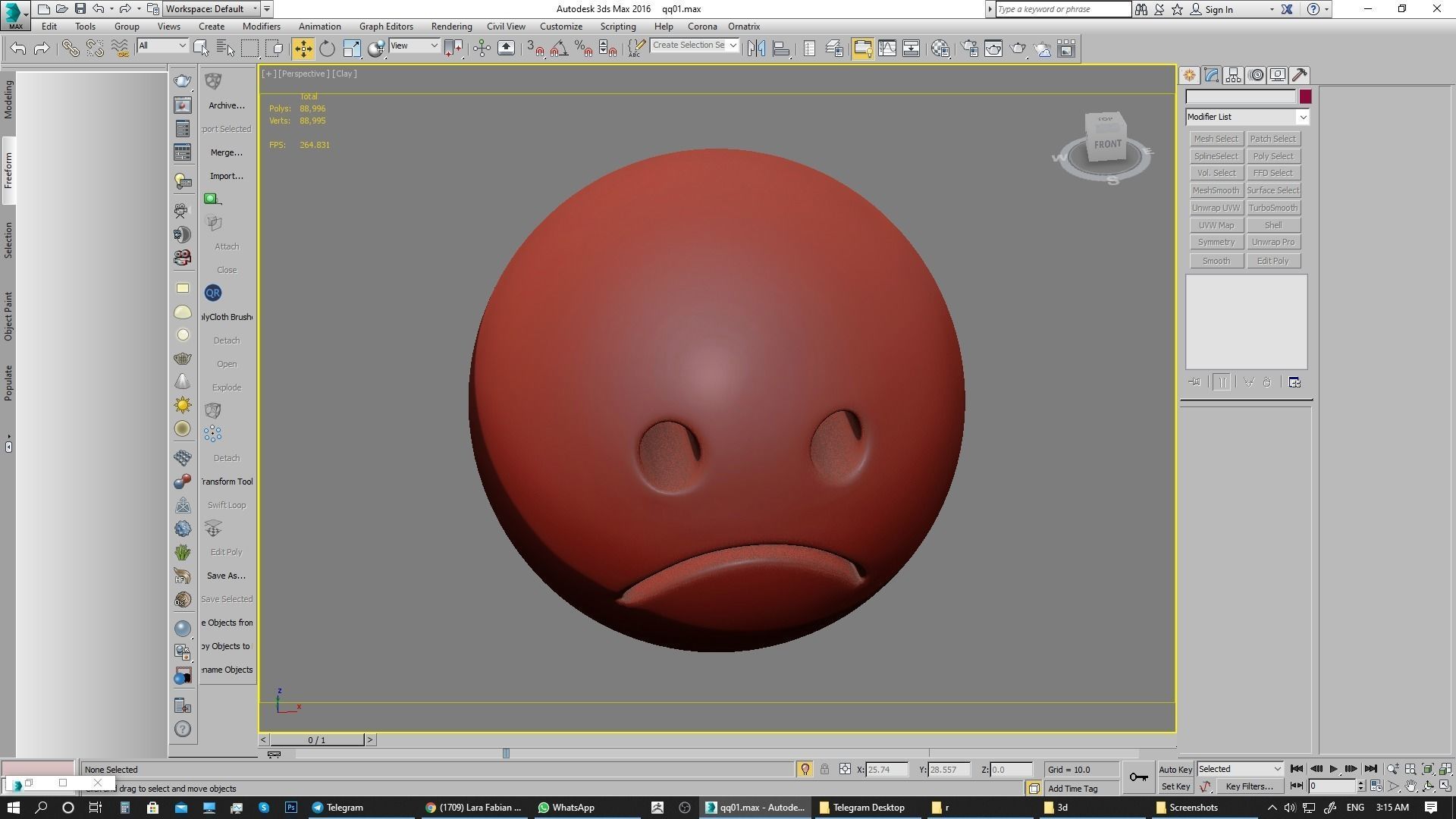
Task: Click the Render Production teapot icon
Action: tap(1018, 49)
